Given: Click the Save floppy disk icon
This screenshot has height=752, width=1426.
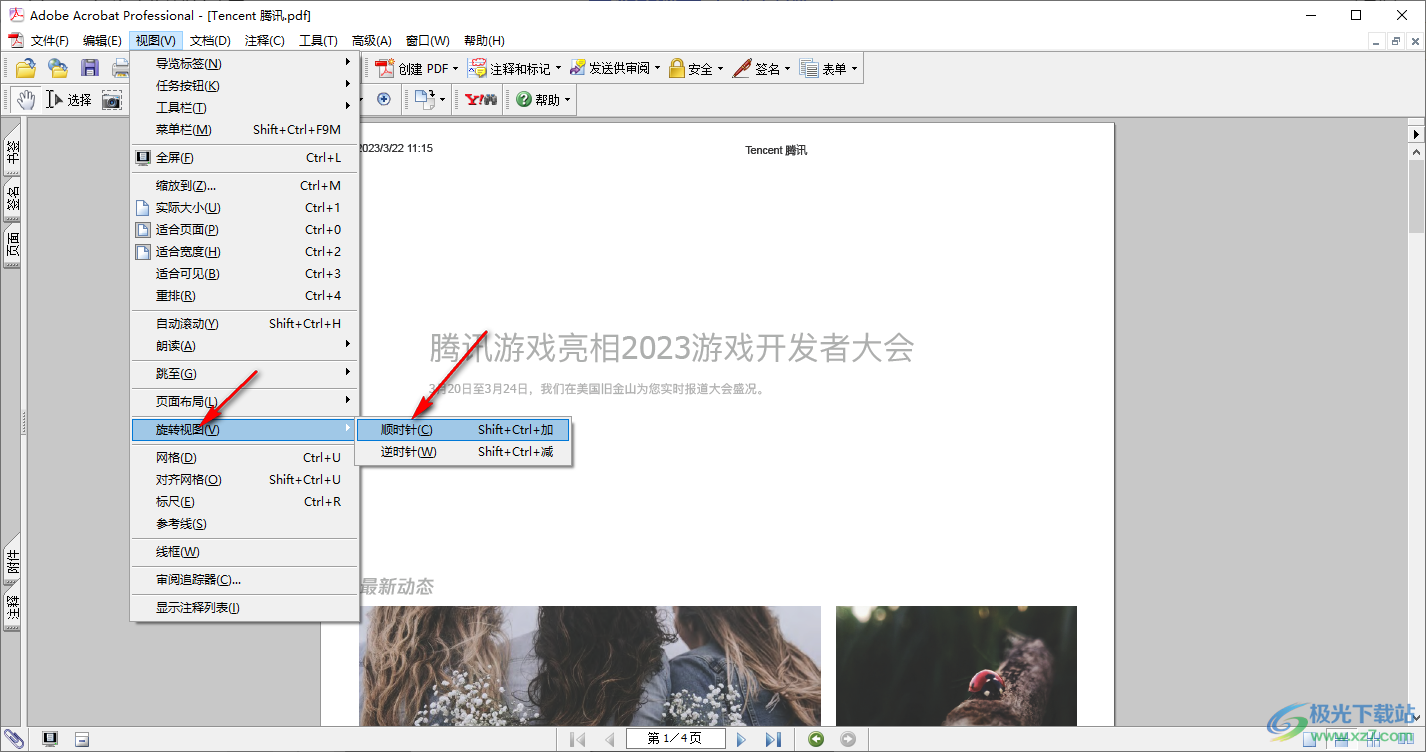Looking at the screenshot, I should click(x=90, y=68).
